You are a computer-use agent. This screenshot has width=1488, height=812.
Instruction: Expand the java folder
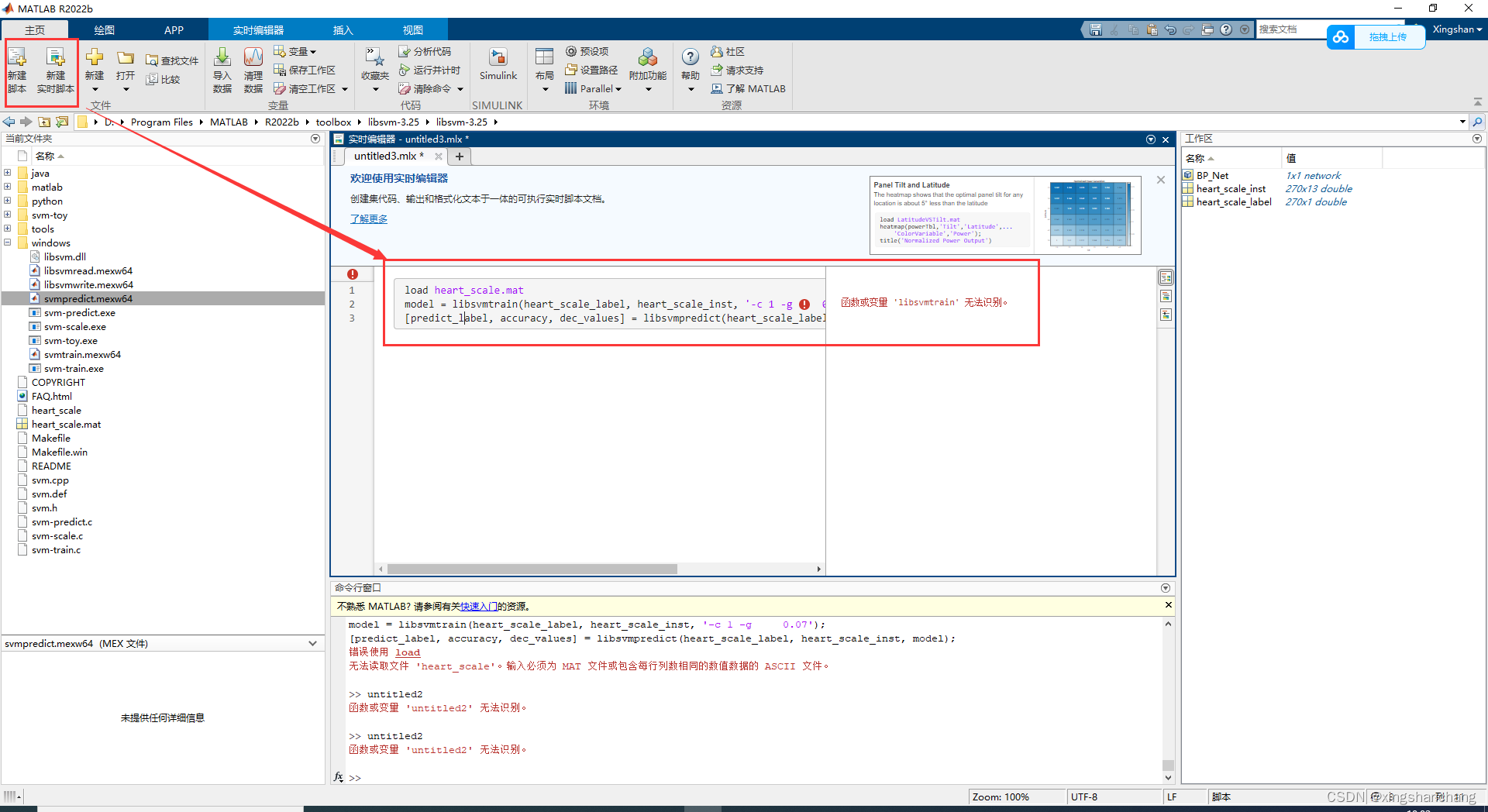point(7,173)
